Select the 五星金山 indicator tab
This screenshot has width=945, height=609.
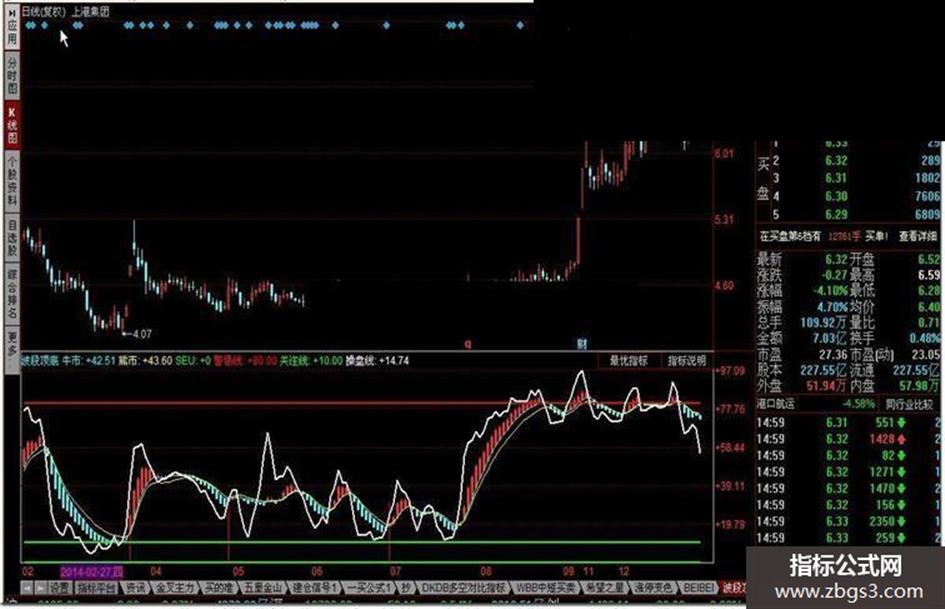click(x=262, y=587)
